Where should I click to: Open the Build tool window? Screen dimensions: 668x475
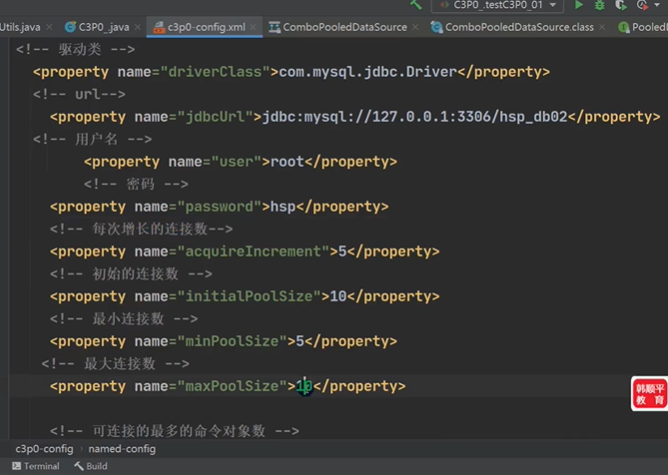(x=91, y=466)
